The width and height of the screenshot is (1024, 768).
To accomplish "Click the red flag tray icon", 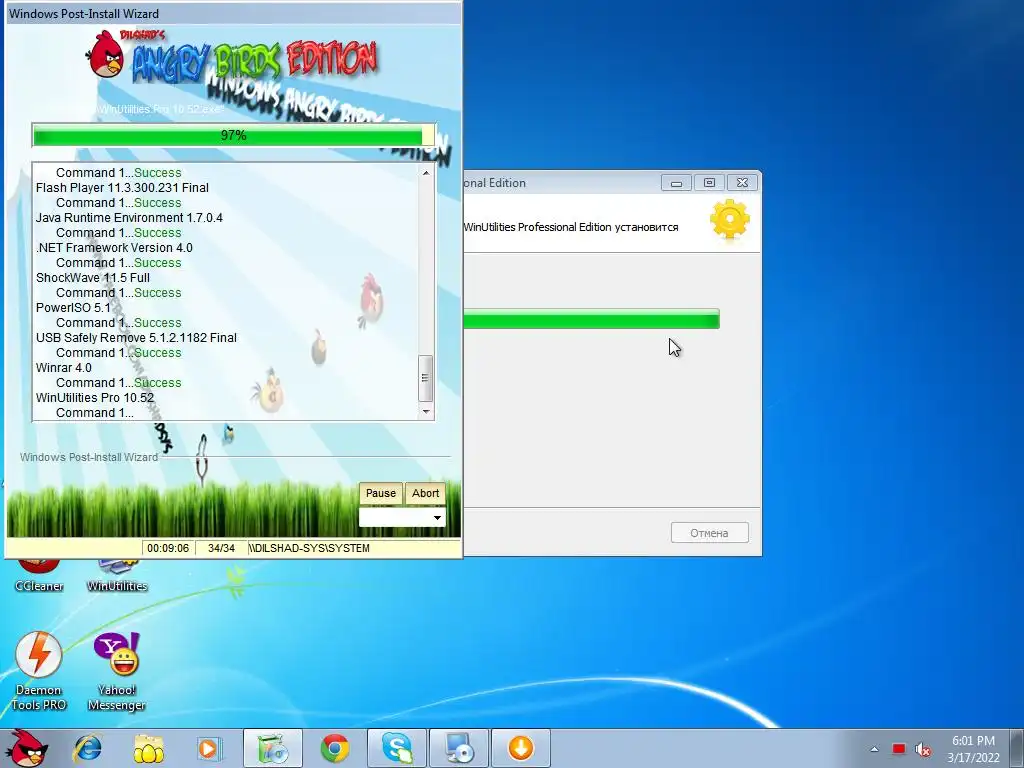I will click(899, 749).
